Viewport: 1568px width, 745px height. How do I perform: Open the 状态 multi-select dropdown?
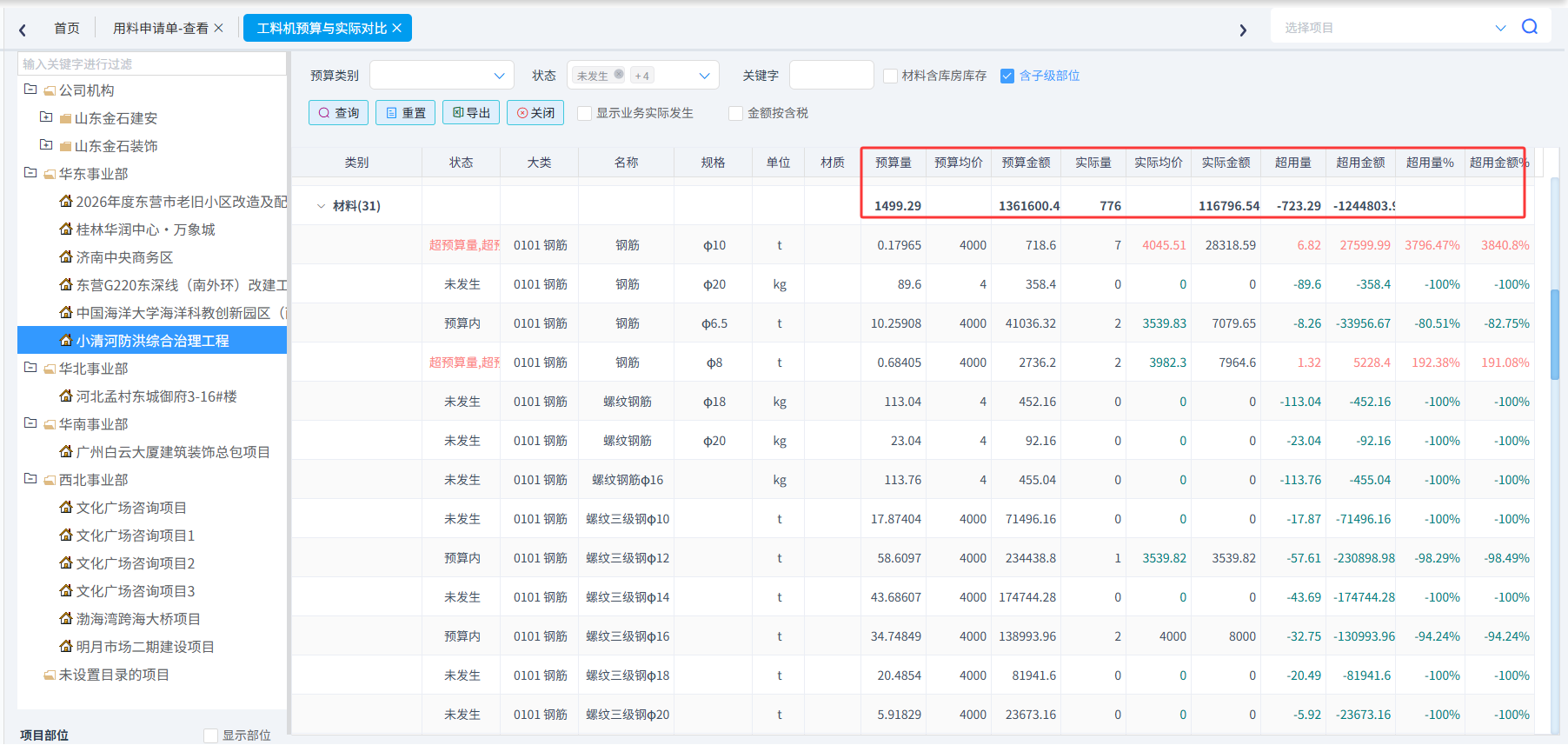[643, 75]
